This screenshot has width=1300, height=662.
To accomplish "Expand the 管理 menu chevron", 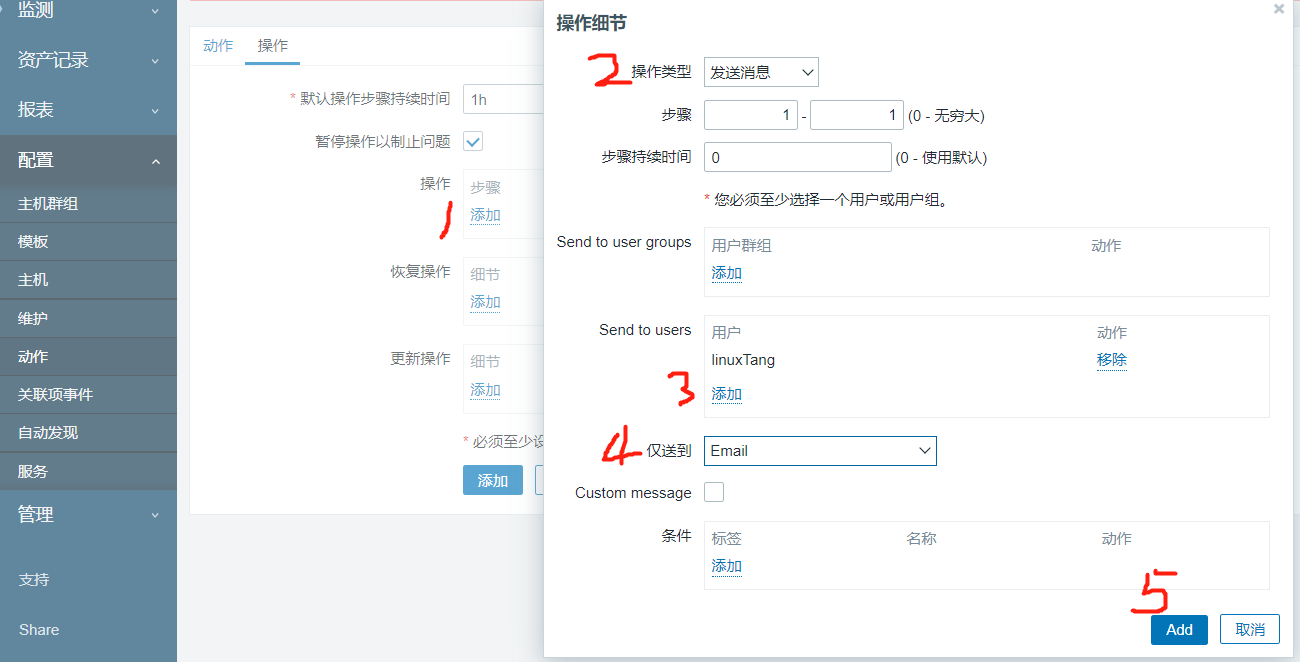I will [155, 515].
